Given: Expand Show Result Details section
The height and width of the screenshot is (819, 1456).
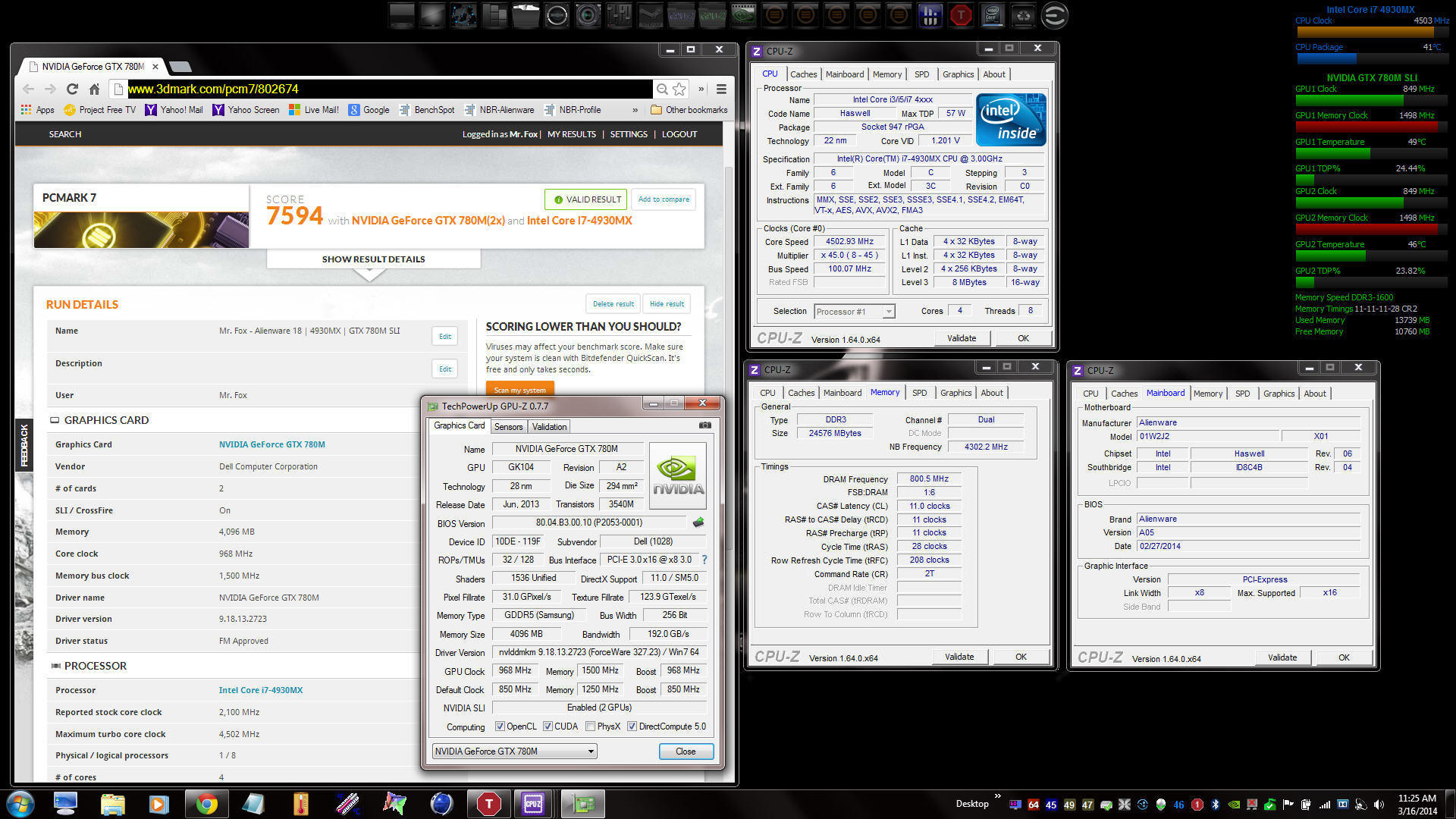Looking at the screenshot, I should tap(373, 259).
